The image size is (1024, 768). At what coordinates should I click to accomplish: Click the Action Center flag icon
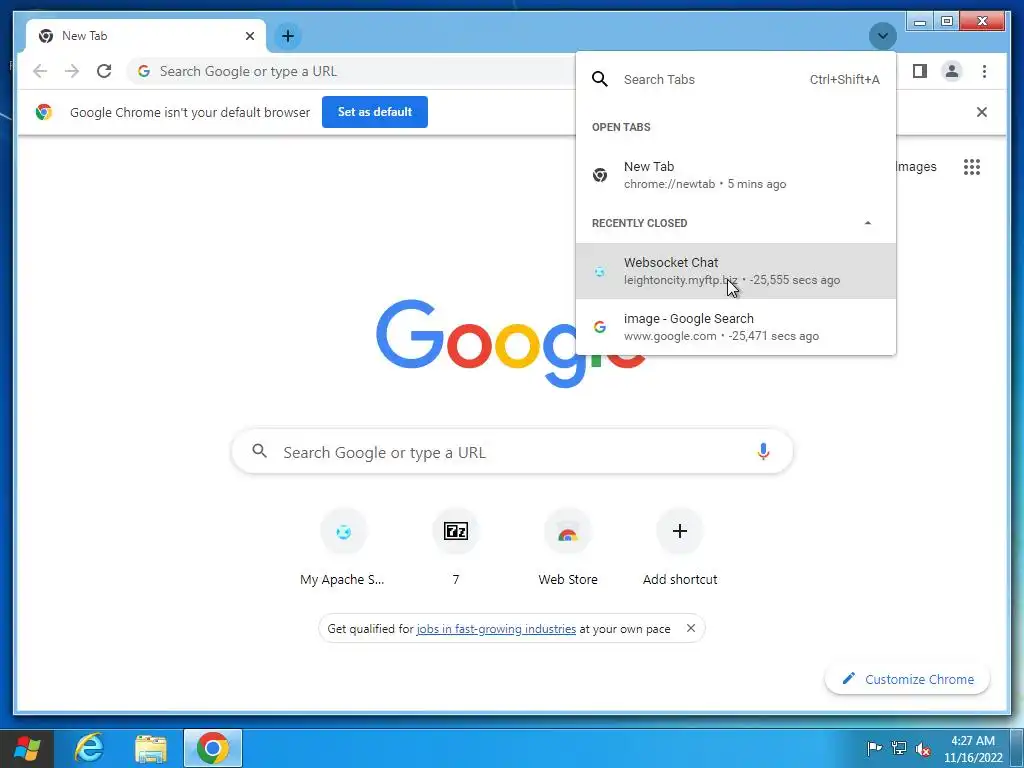pos(874,748)
